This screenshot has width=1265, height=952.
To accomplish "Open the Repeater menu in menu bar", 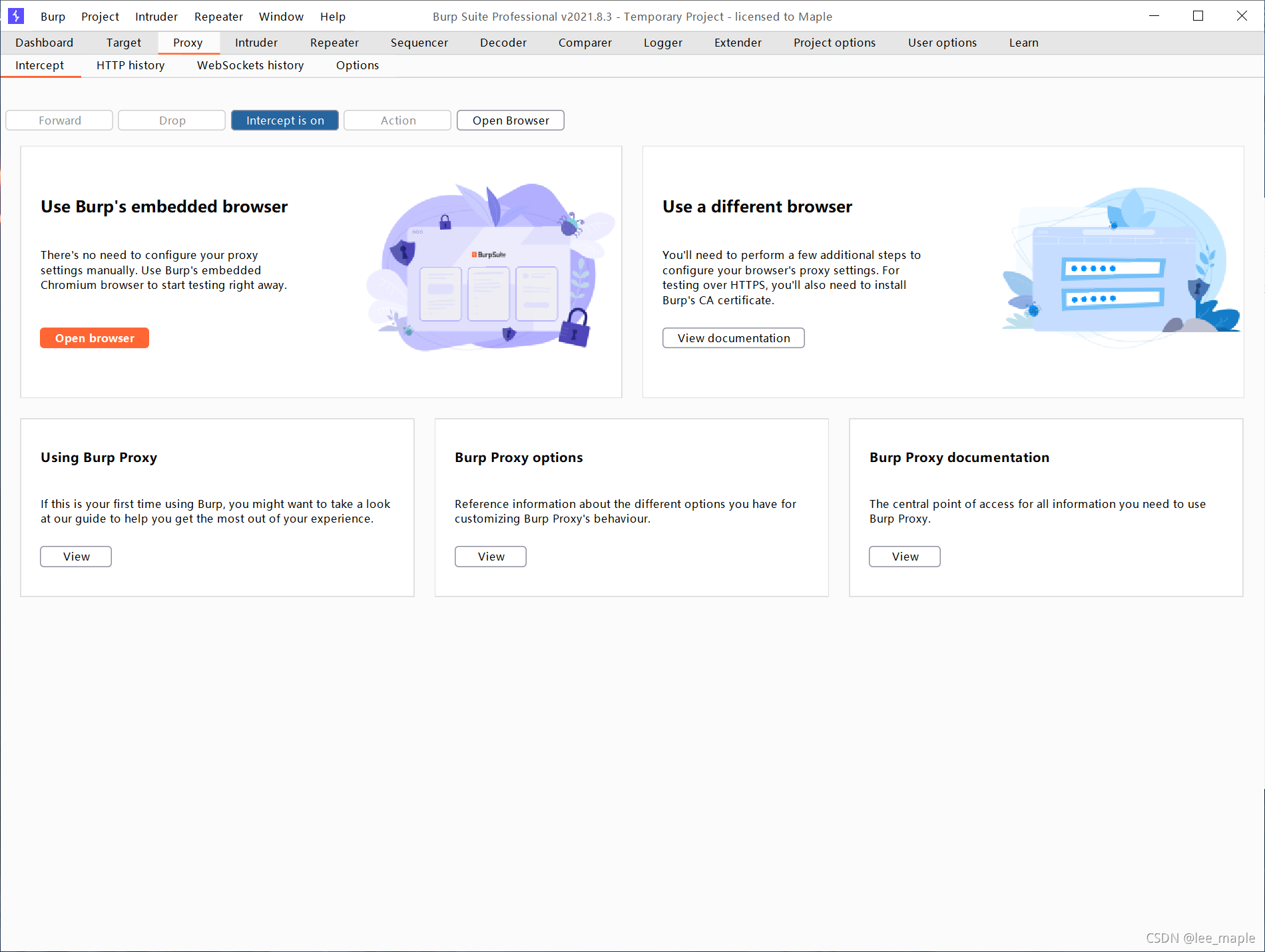I will [x=218, y=17].
